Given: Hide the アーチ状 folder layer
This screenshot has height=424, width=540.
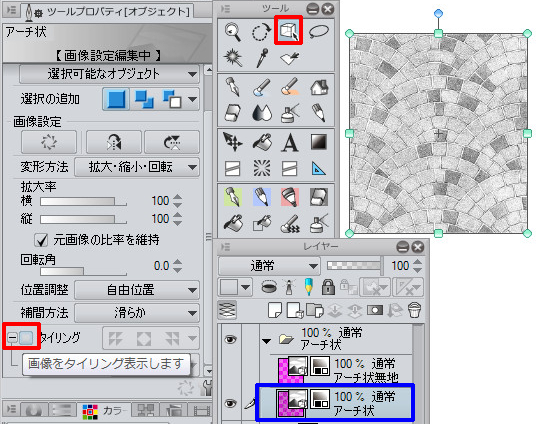Looking at the screenshot, I should pyautogui.click(x=230, y=339).
